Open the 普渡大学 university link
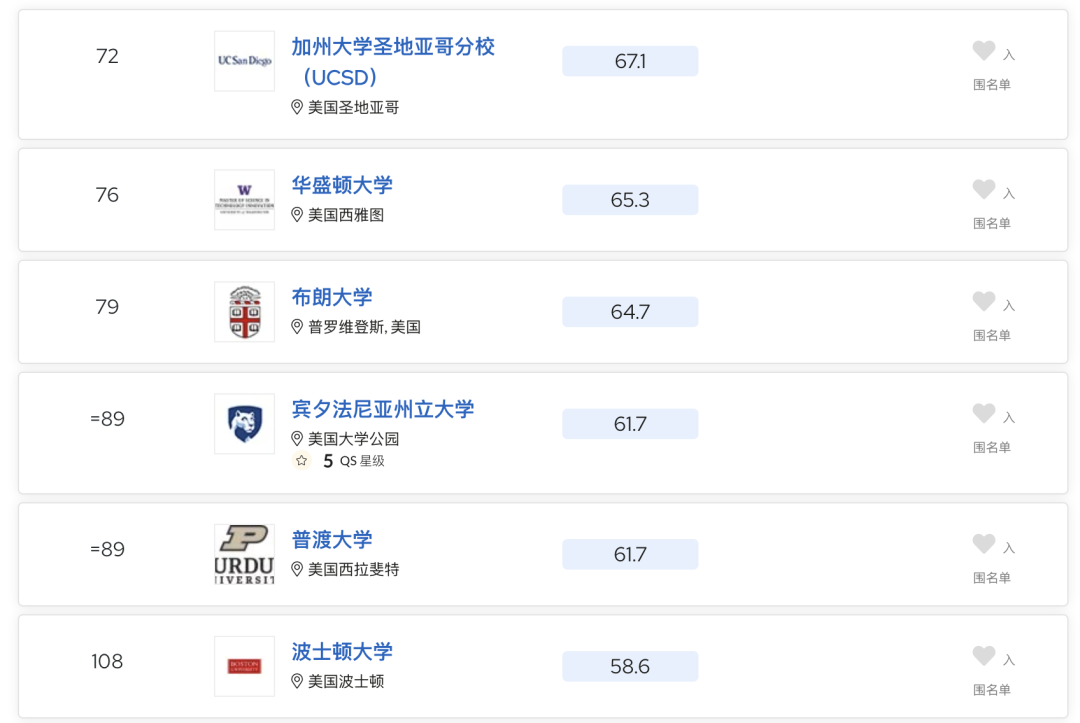This screenshot has height=723, width=1080. click(331, 539)
